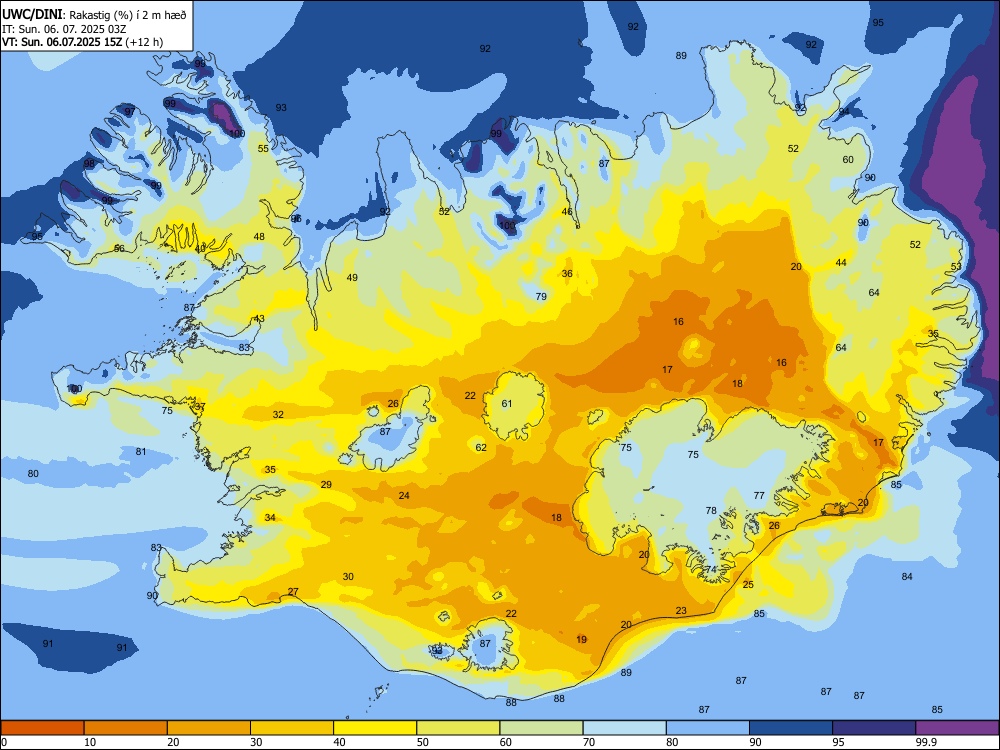Click the humidity value 97 in the Westfjords
Image resolution: width=1000 pixels, height=750 pixels.
[x=129, y=112]
